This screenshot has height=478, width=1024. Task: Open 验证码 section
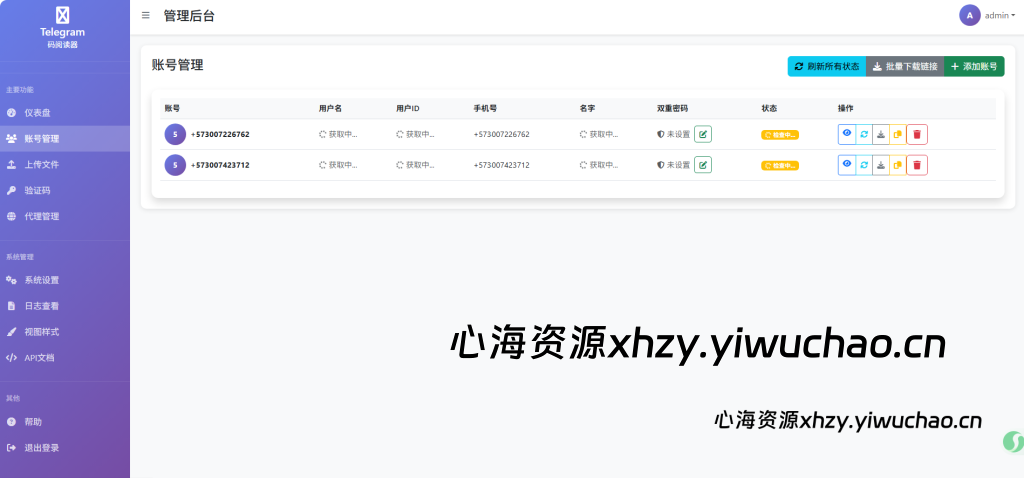(65, 191)
